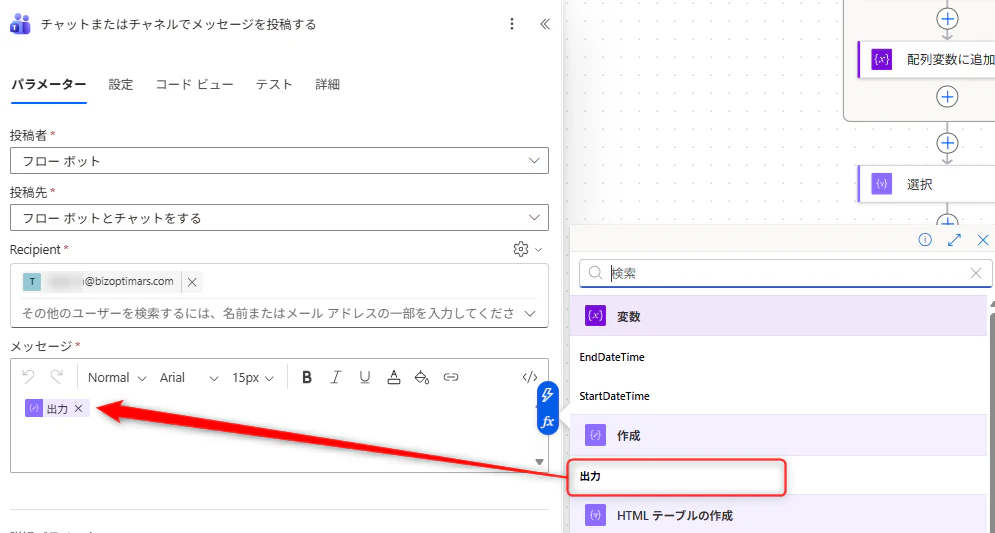Click the 変数 purple variable icon
This screenshot has width=995, height=533.
click(595, 316)
